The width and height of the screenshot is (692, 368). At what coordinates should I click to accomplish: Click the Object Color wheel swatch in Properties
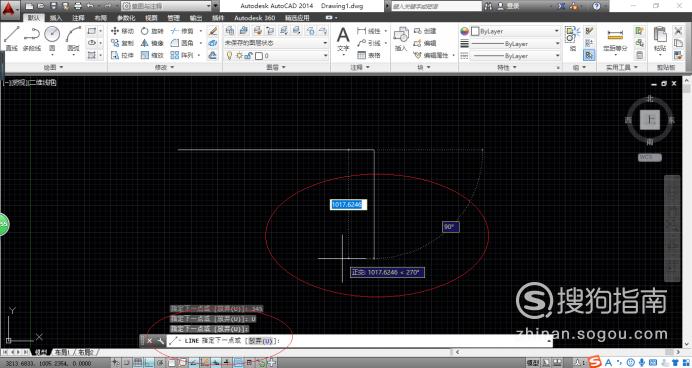click(464, 31)
